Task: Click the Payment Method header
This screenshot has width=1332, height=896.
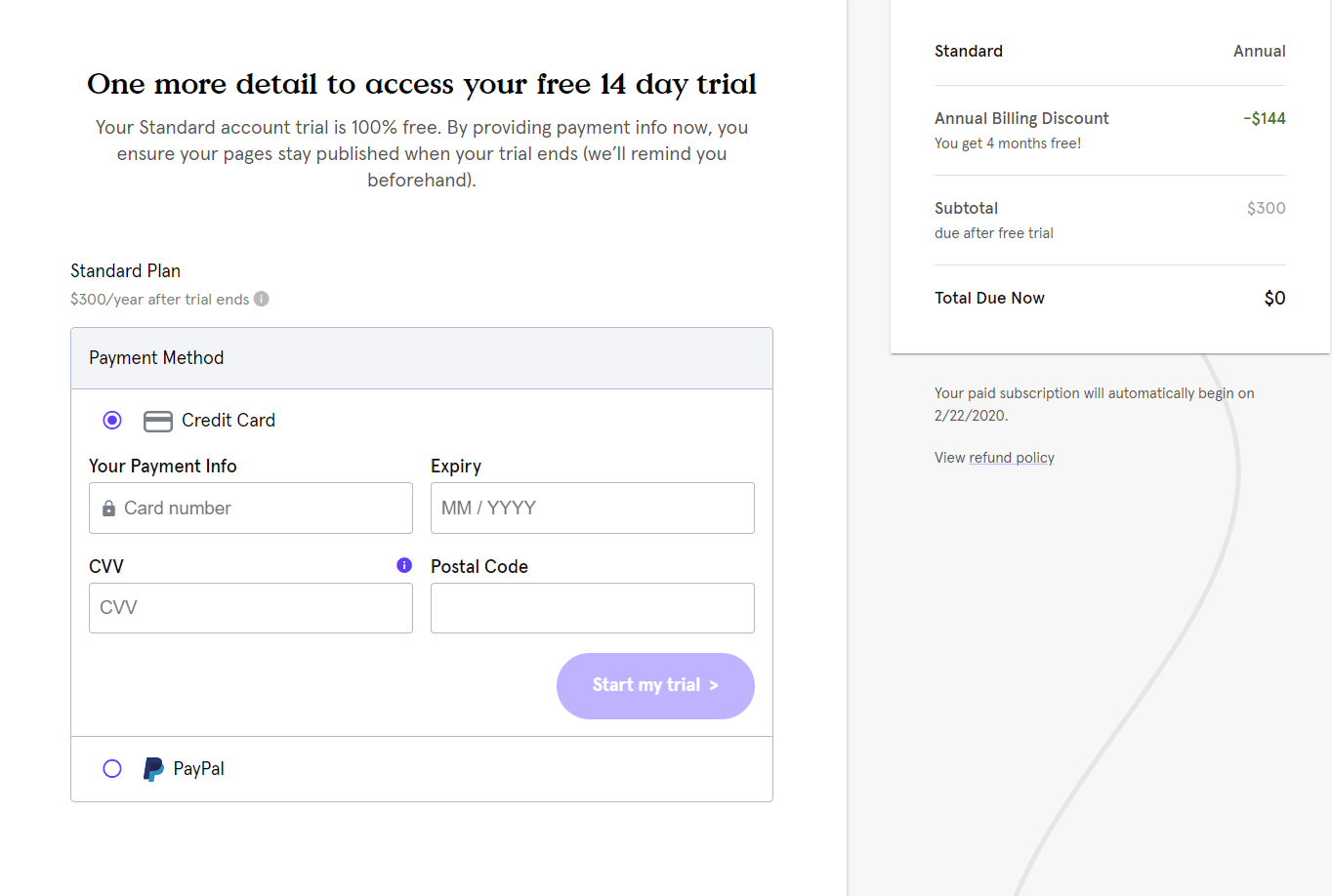Action: click(156, 358)
